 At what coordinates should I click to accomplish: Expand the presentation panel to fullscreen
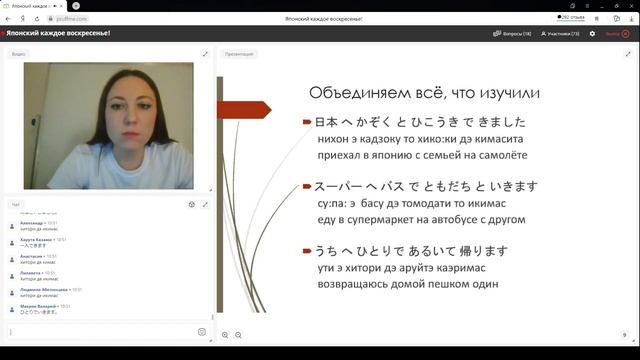pyautogui.click(x=628, y=54)
